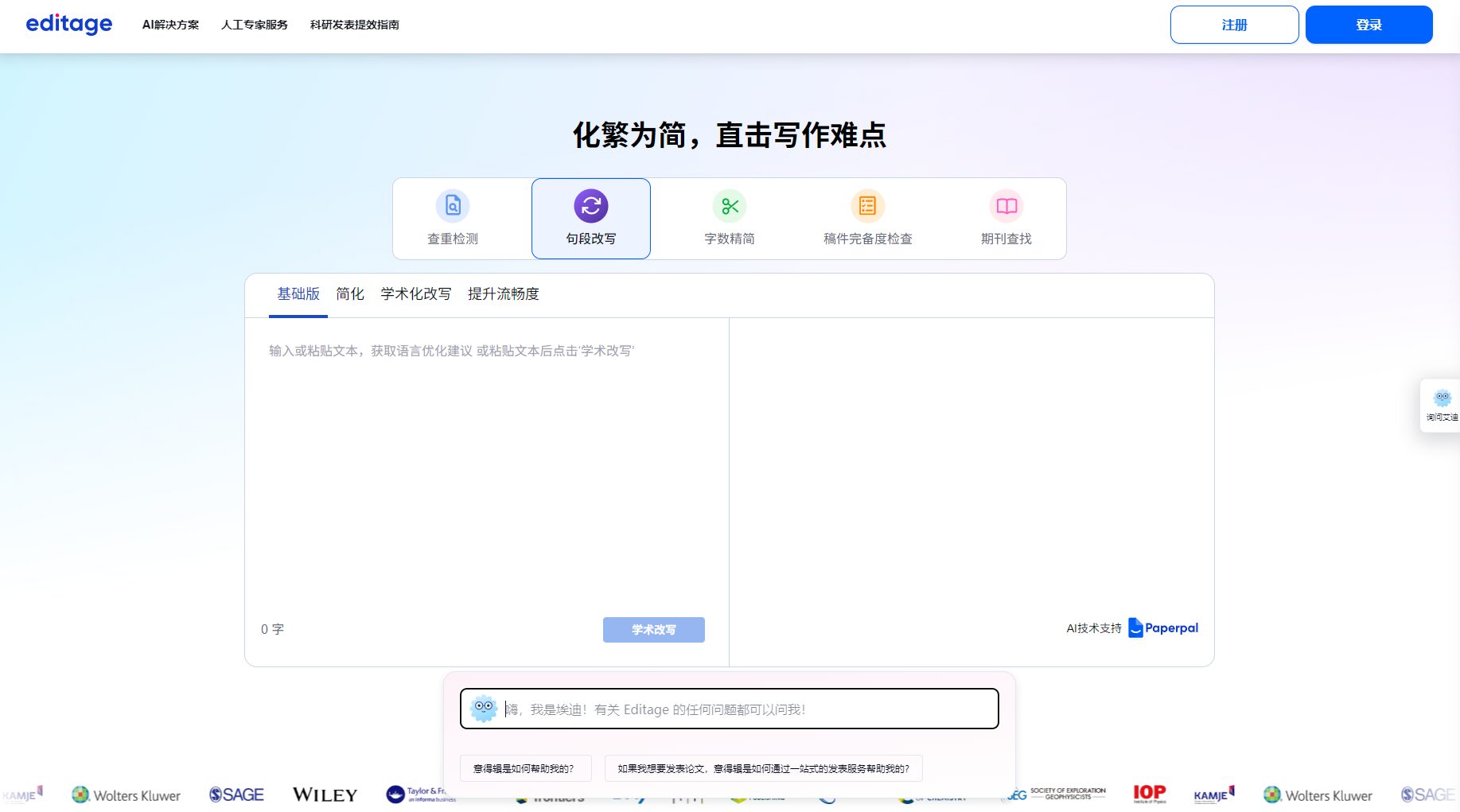Click the Wiley logo in the footer
Viewport: 1460px width, 812px height.
coord(324,795)
